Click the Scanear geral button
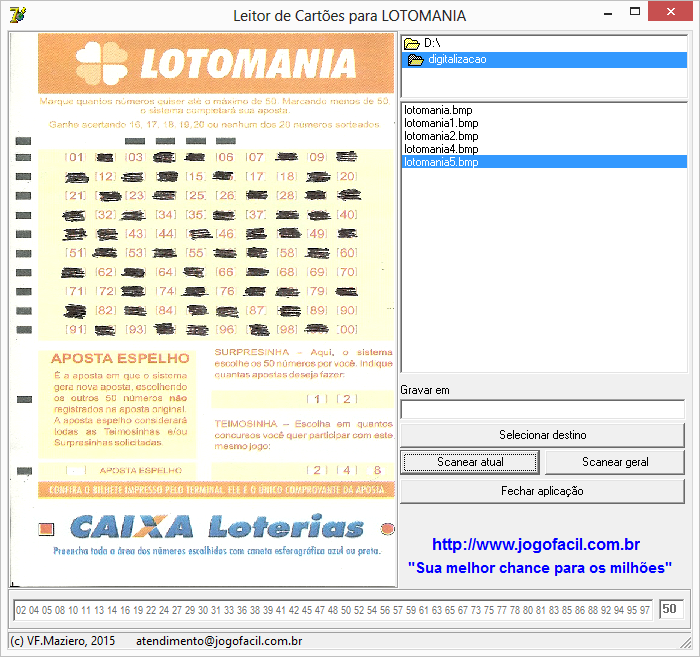The image size is (700, 657). tap(615, 462)
